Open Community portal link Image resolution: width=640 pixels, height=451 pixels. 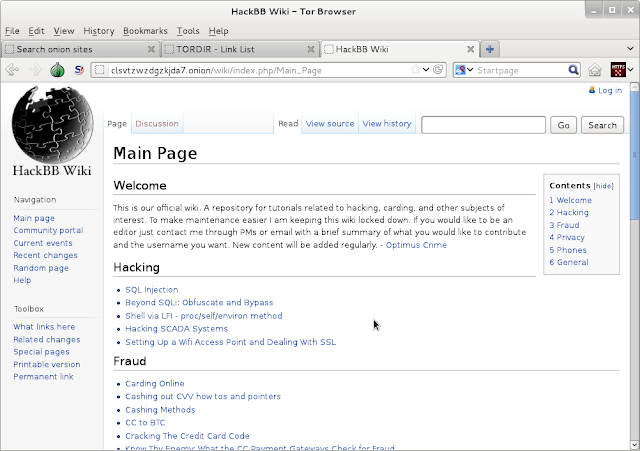(x=48, y=230)
